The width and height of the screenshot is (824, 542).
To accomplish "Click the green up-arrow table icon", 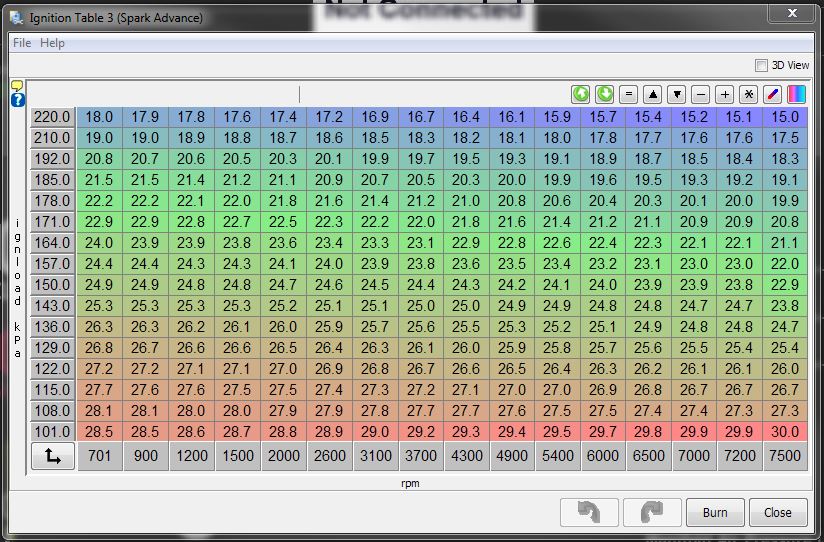I will (581, 94).
